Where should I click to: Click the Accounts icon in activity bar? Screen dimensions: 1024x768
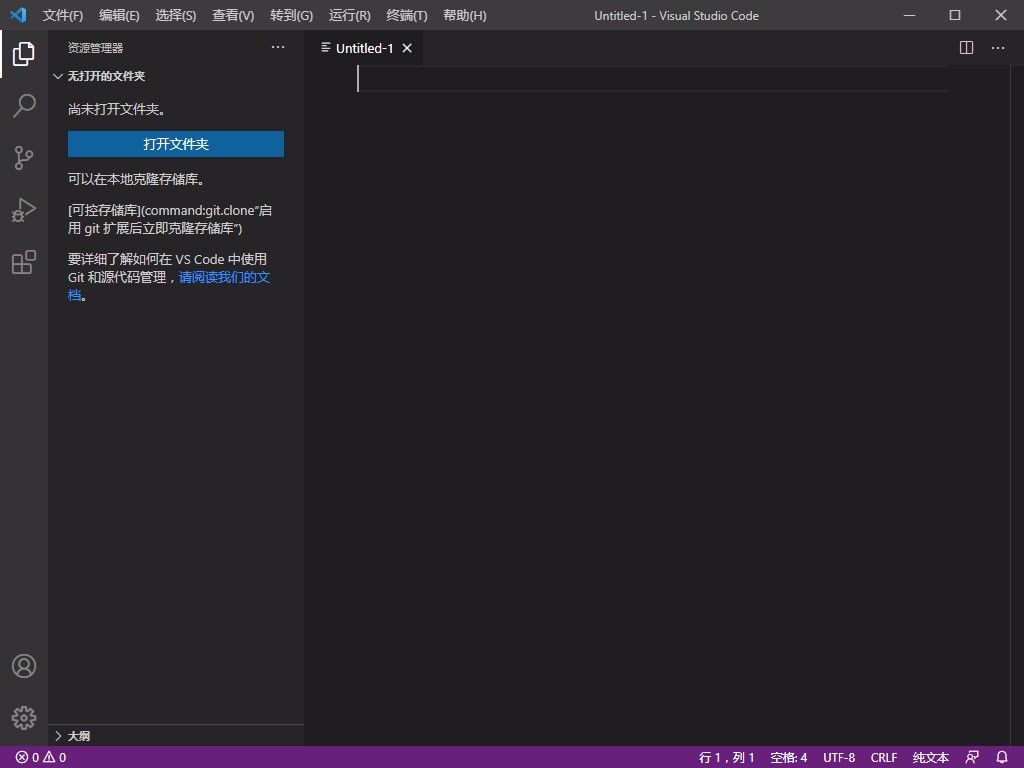tap(23, 665)
